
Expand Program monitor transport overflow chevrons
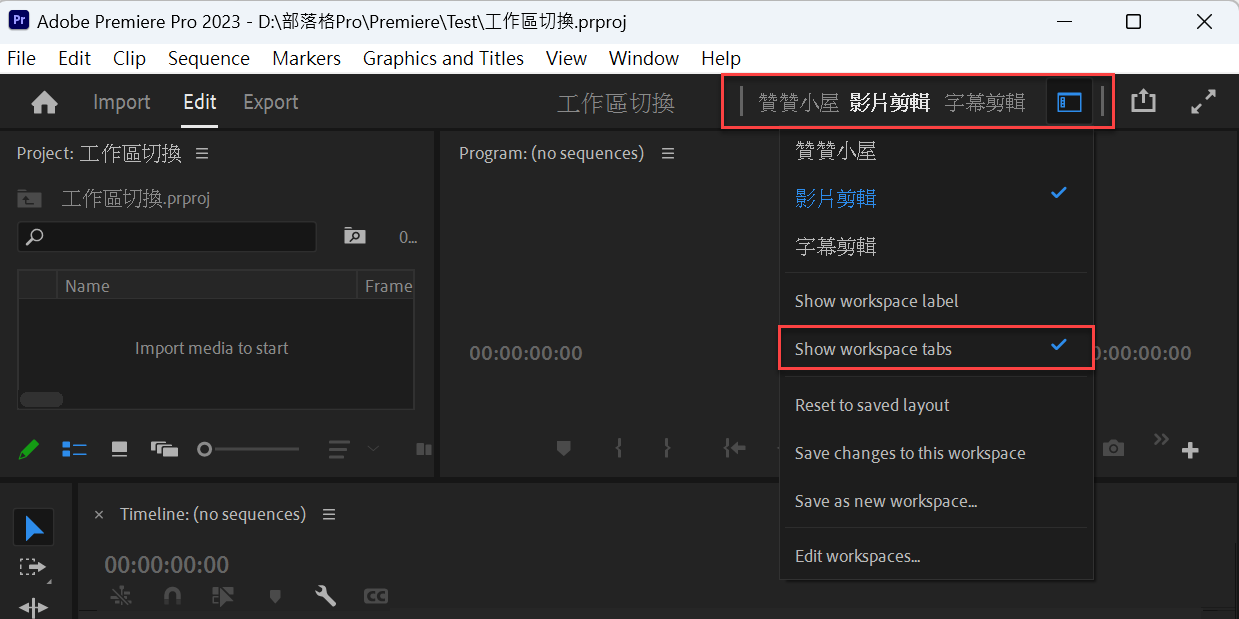click(1161, 439)
